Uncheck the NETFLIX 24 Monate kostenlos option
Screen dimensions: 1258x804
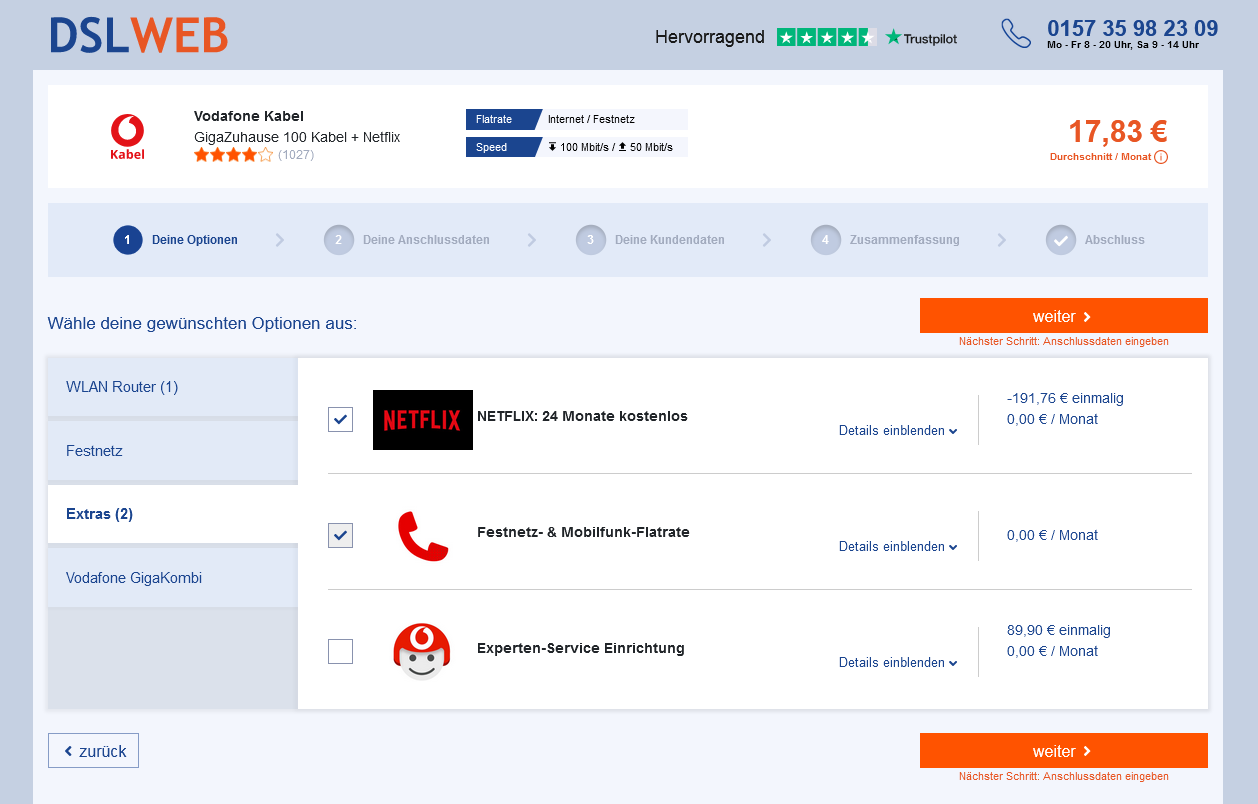click(340, 419)
